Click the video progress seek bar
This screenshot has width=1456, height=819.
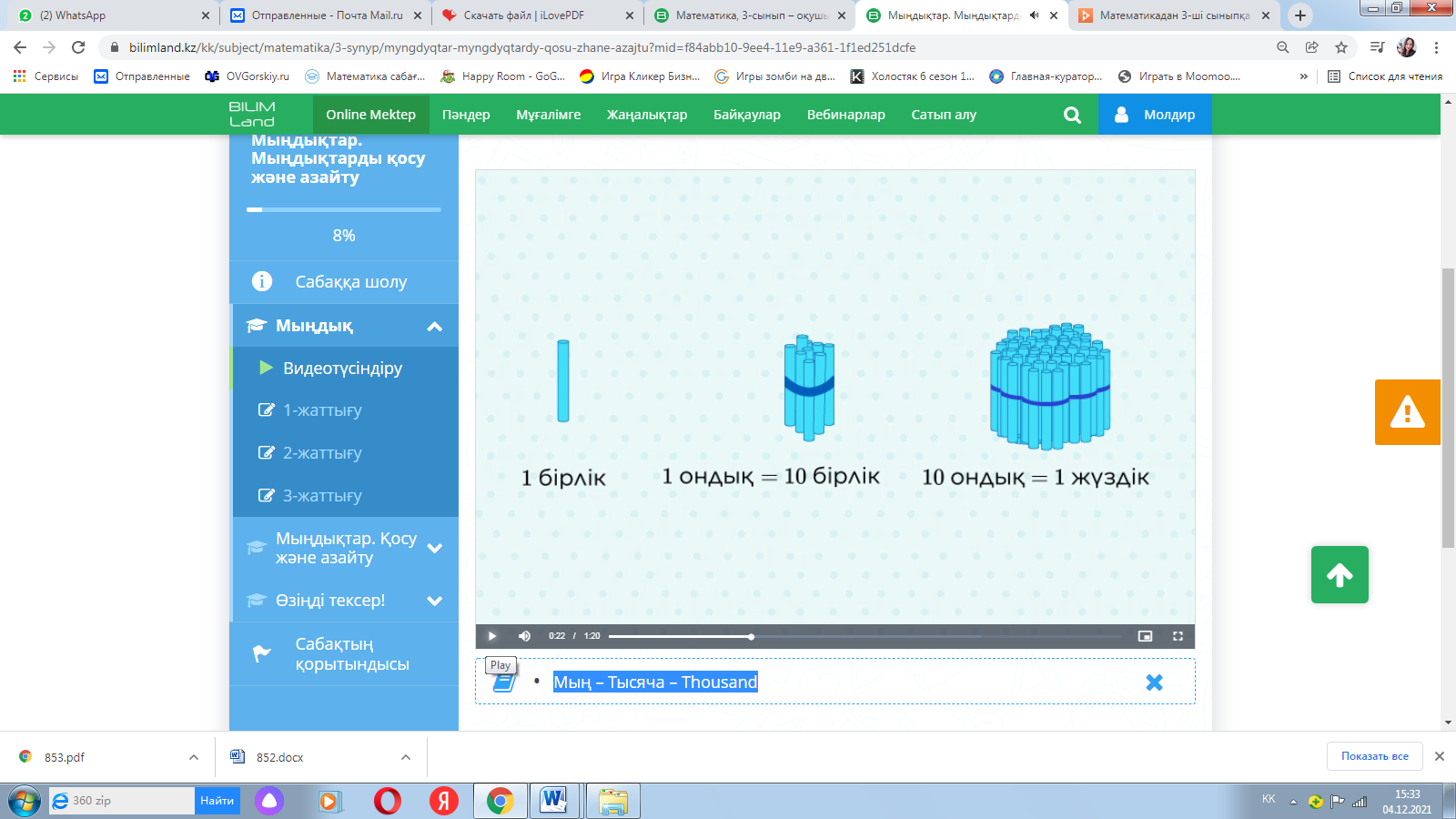pyautogui.click(x=864, y=636)
